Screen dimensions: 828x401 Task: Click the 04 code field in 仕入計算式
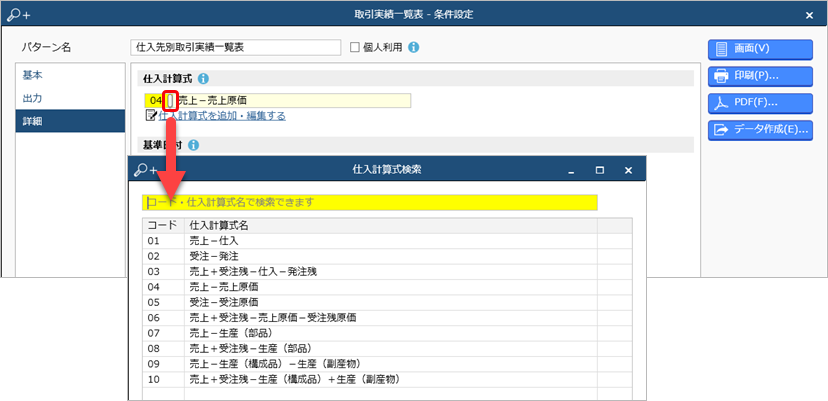(155, 100)
